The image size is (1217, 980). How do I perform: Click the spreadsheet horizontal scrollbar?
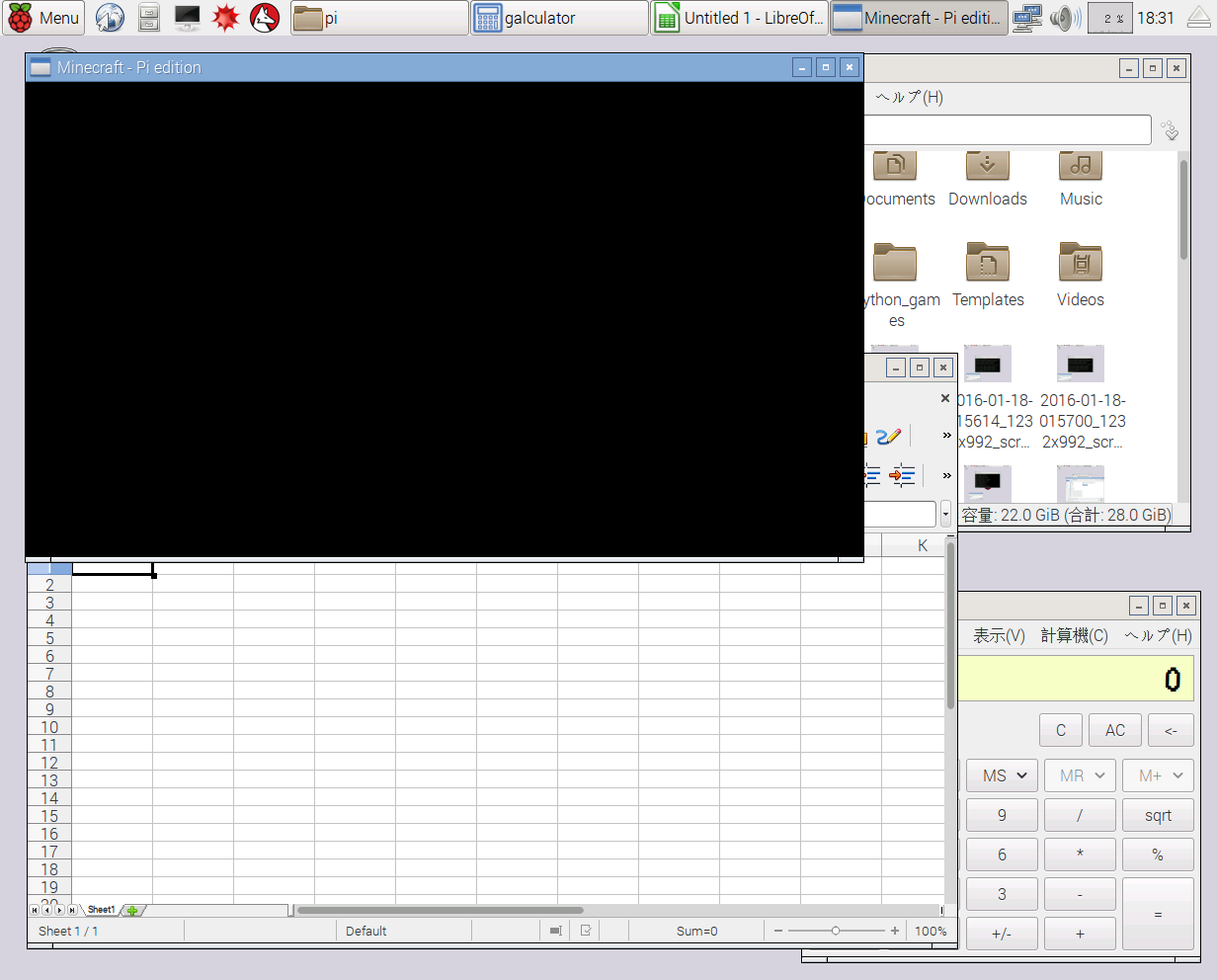(440, 910)
